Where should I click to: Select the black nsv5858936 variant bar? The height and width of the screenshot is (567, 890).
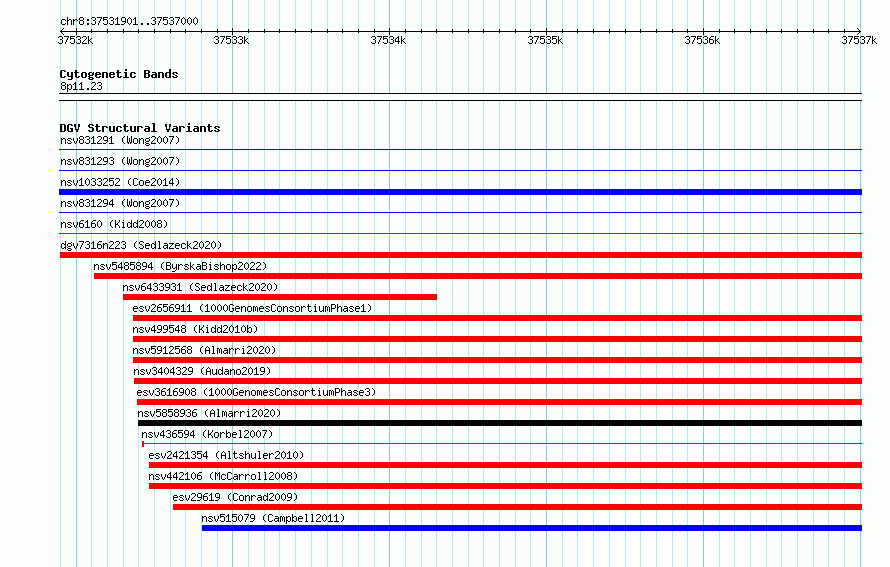(500, 423)
